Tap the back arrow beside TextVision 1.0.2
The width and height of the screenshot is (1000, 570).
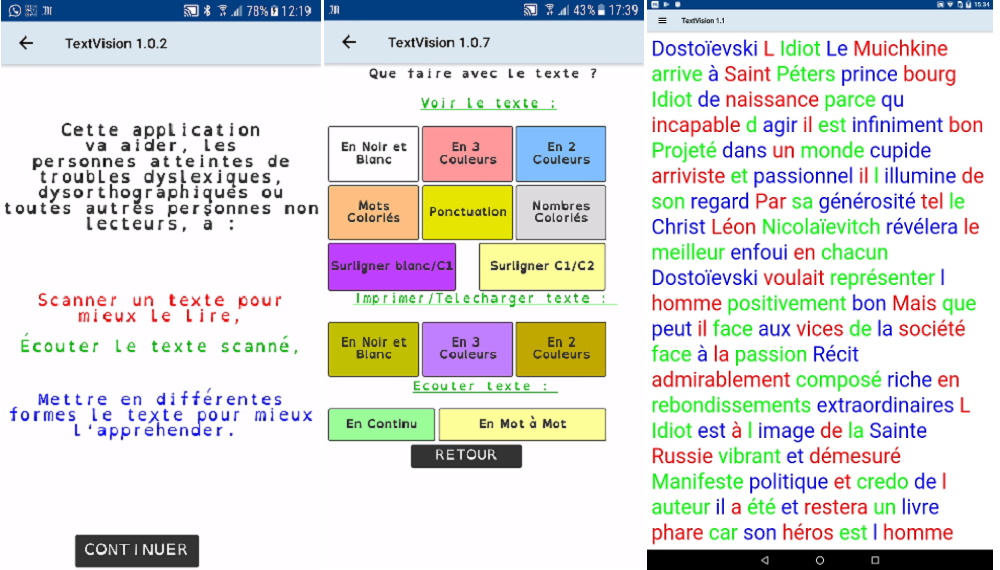(x=26, y=43)
